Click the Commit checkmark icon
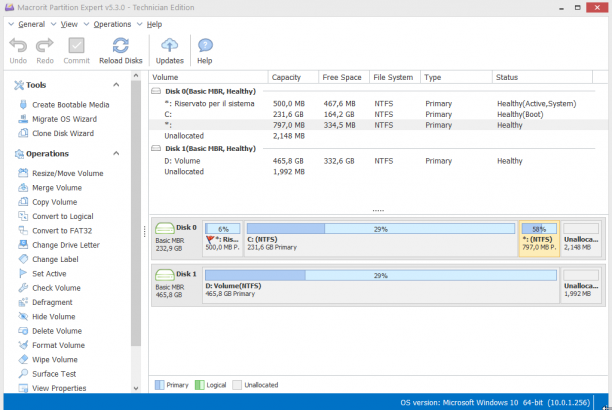The height and width of the screenshot is (410, 612). pyautogui.click(x=76, y=45)
